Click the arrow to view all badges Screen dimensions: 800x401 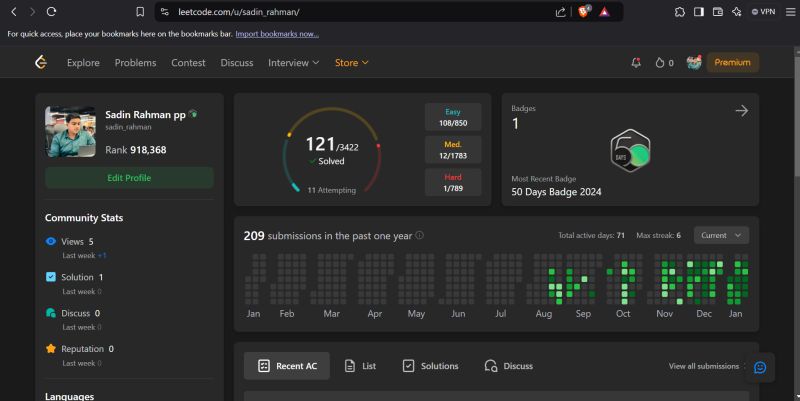(x=742, y=111)
